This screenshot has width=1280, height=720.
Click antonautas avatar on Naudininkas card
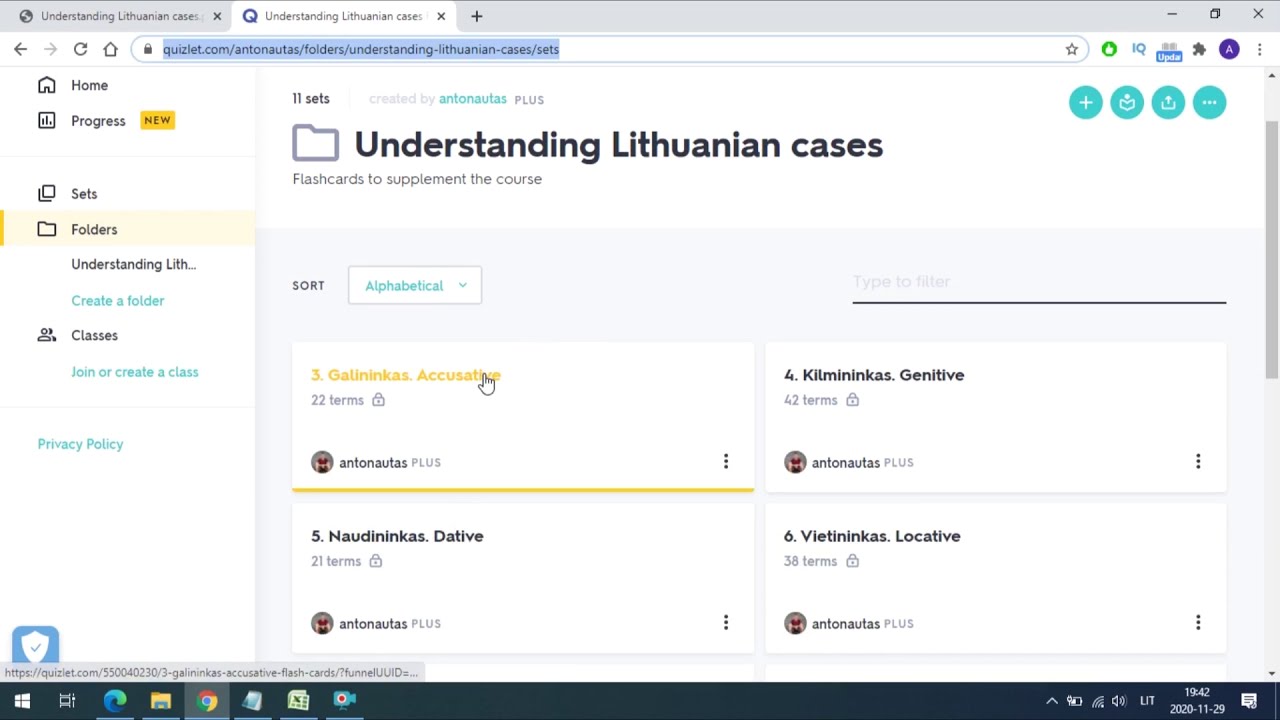322,623
